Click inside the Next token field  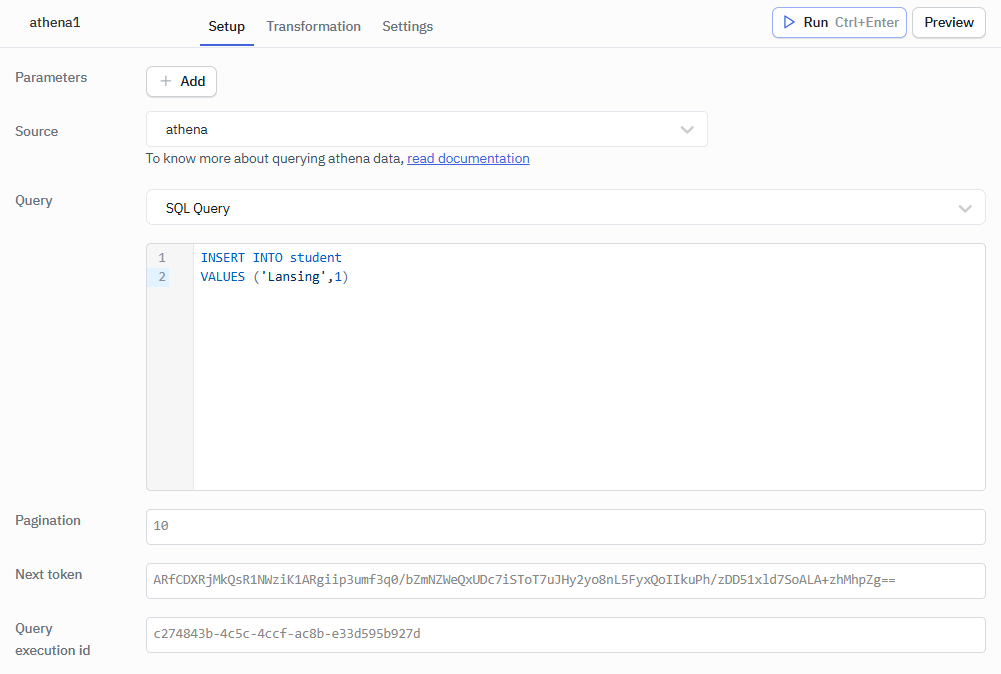point(565,580)
